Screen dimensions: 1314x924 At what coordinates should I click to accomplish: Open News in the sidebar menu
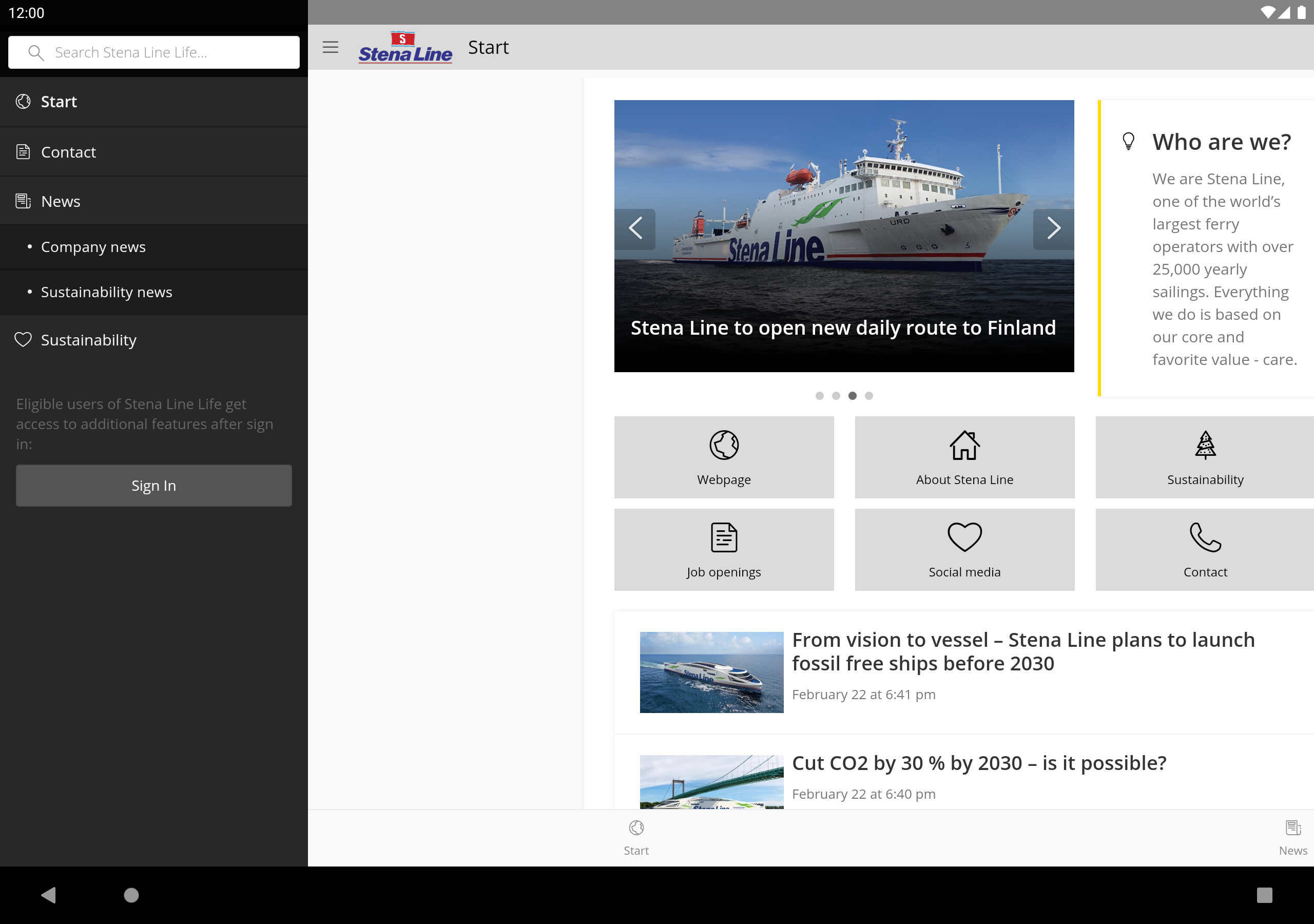pyautogui.click(x=154, y=202)
